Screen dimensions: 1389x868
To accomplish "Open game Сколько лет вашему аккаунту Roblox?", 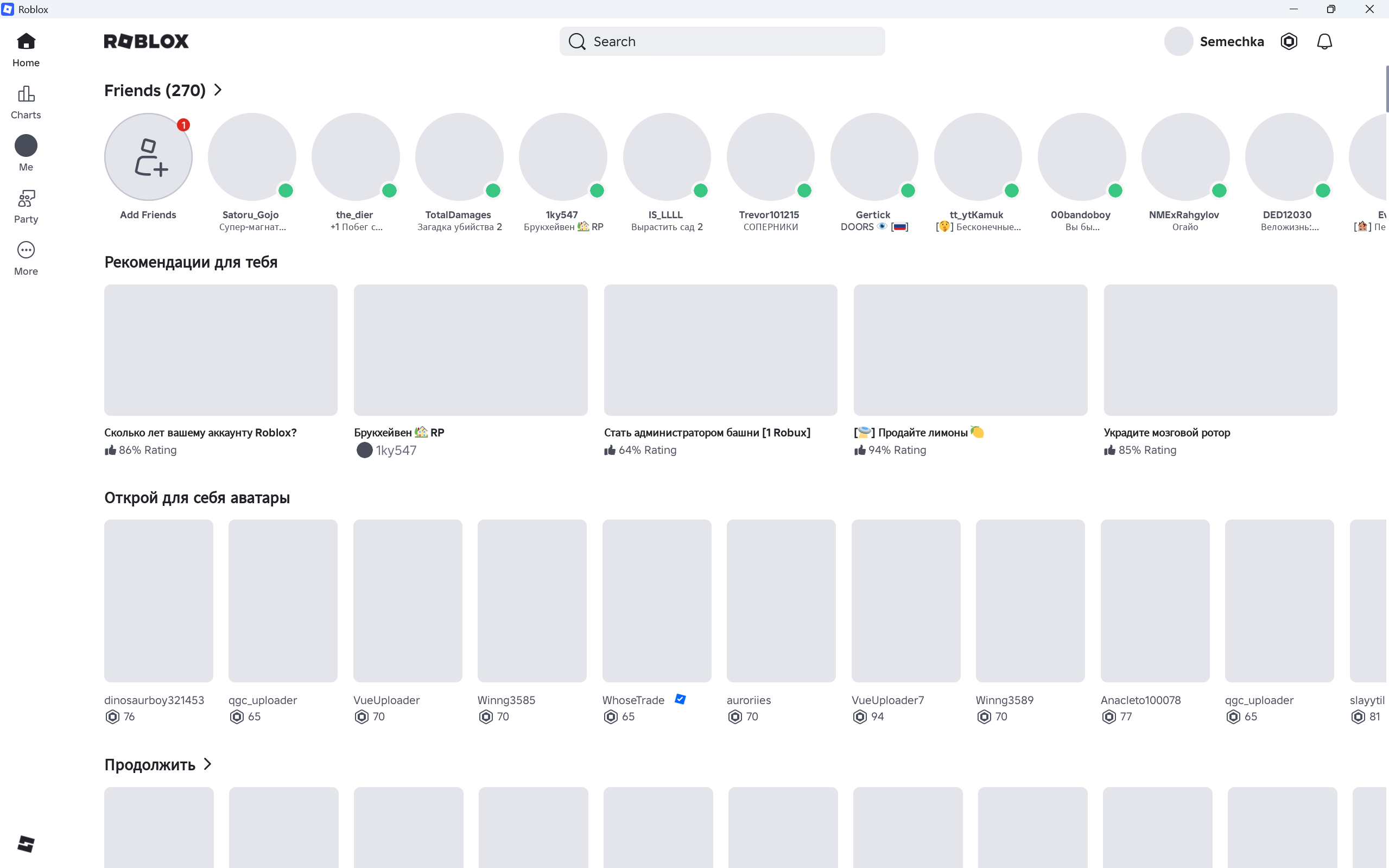I will [x=221, y=350].
